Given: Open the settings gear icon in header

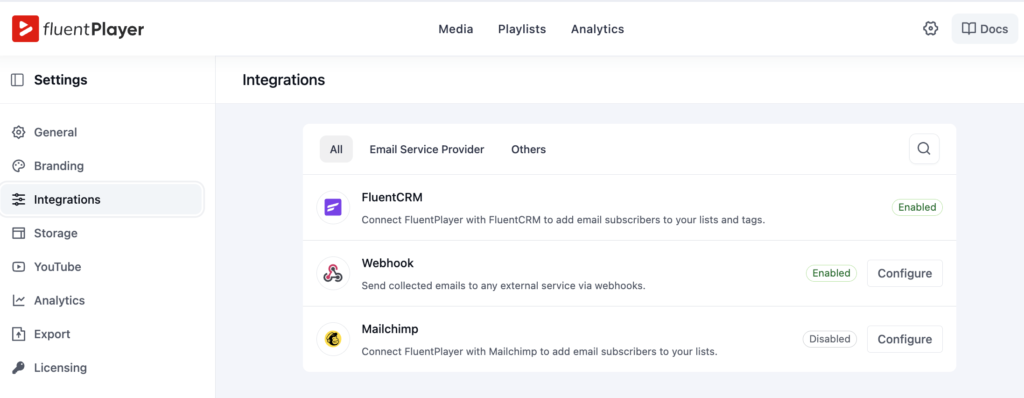Looking at the screenshot, I should (x=931, y=29).
